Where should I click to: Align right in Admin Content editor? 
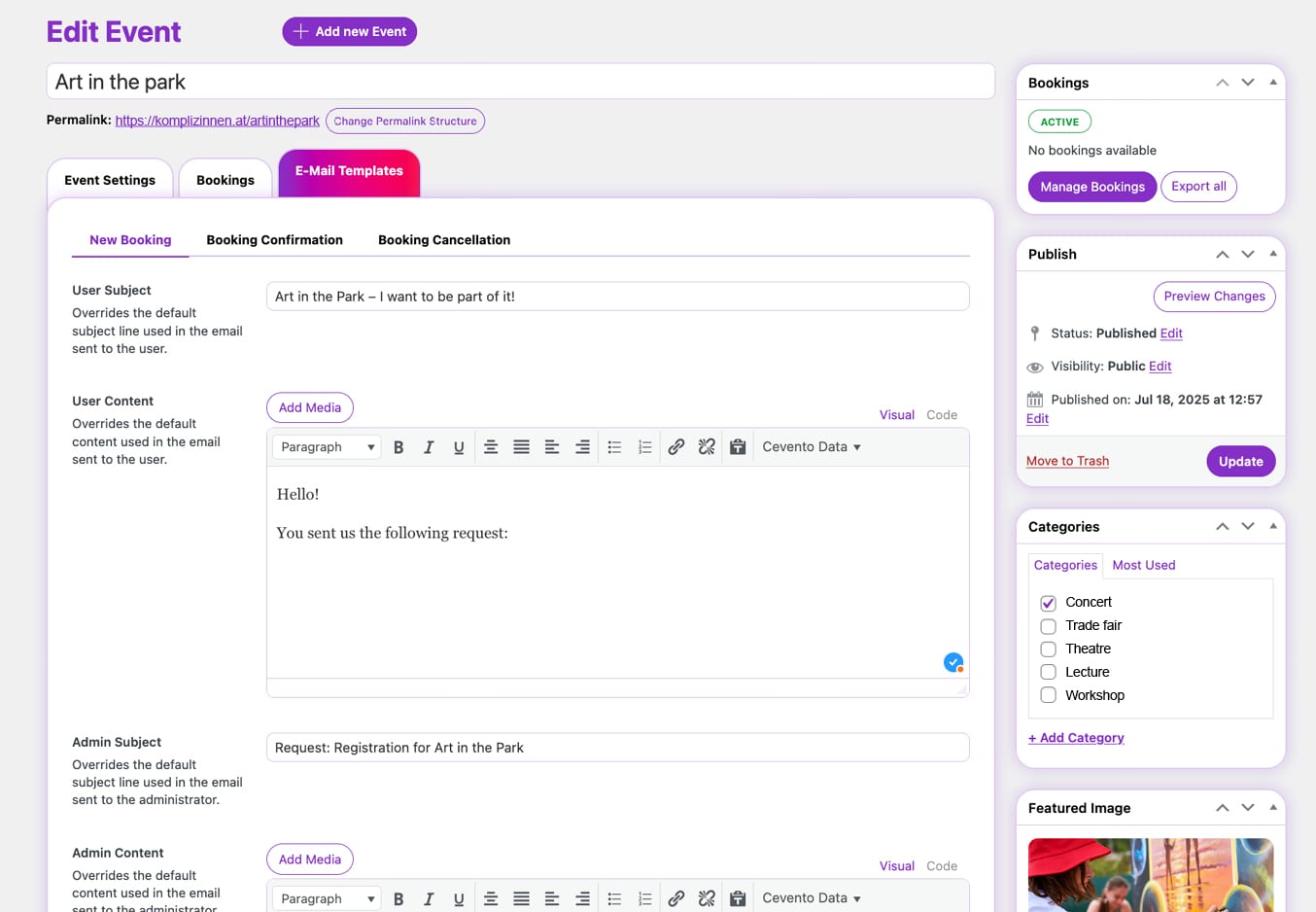582,898
